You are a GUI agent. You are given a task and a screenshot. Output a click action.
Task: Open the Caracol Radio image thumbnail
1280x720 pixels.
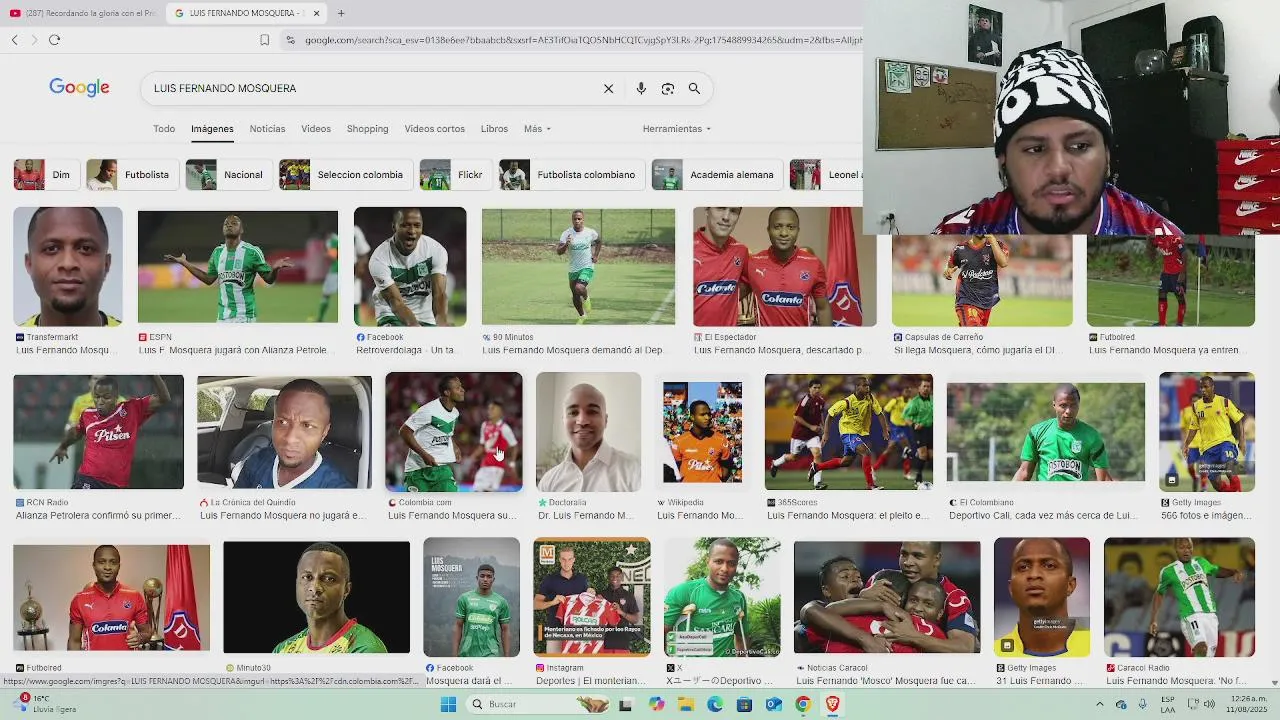pos(1180,597)
